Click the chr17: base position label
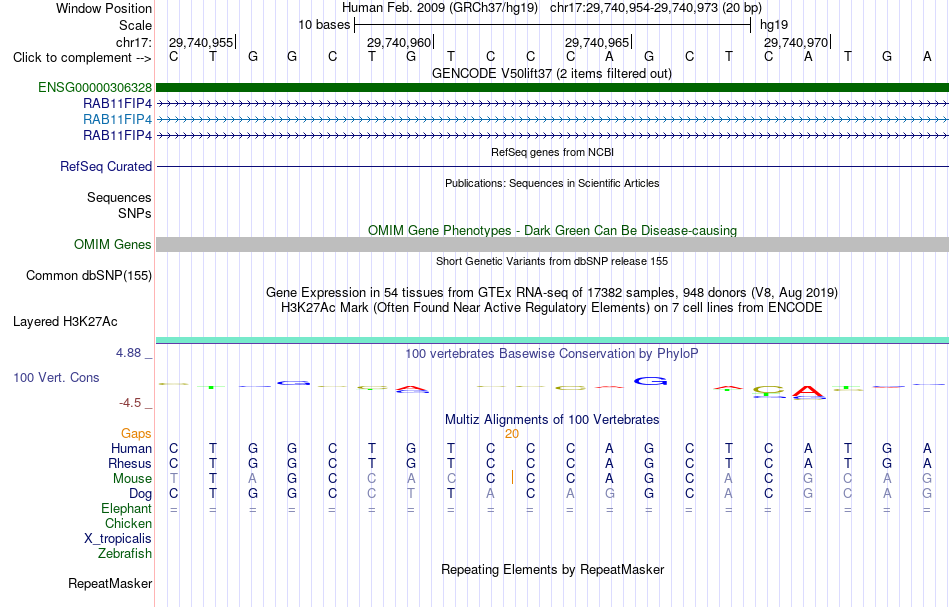Image resolution: width=950 pixels, height=607 pixels. (x=134, y=42)
